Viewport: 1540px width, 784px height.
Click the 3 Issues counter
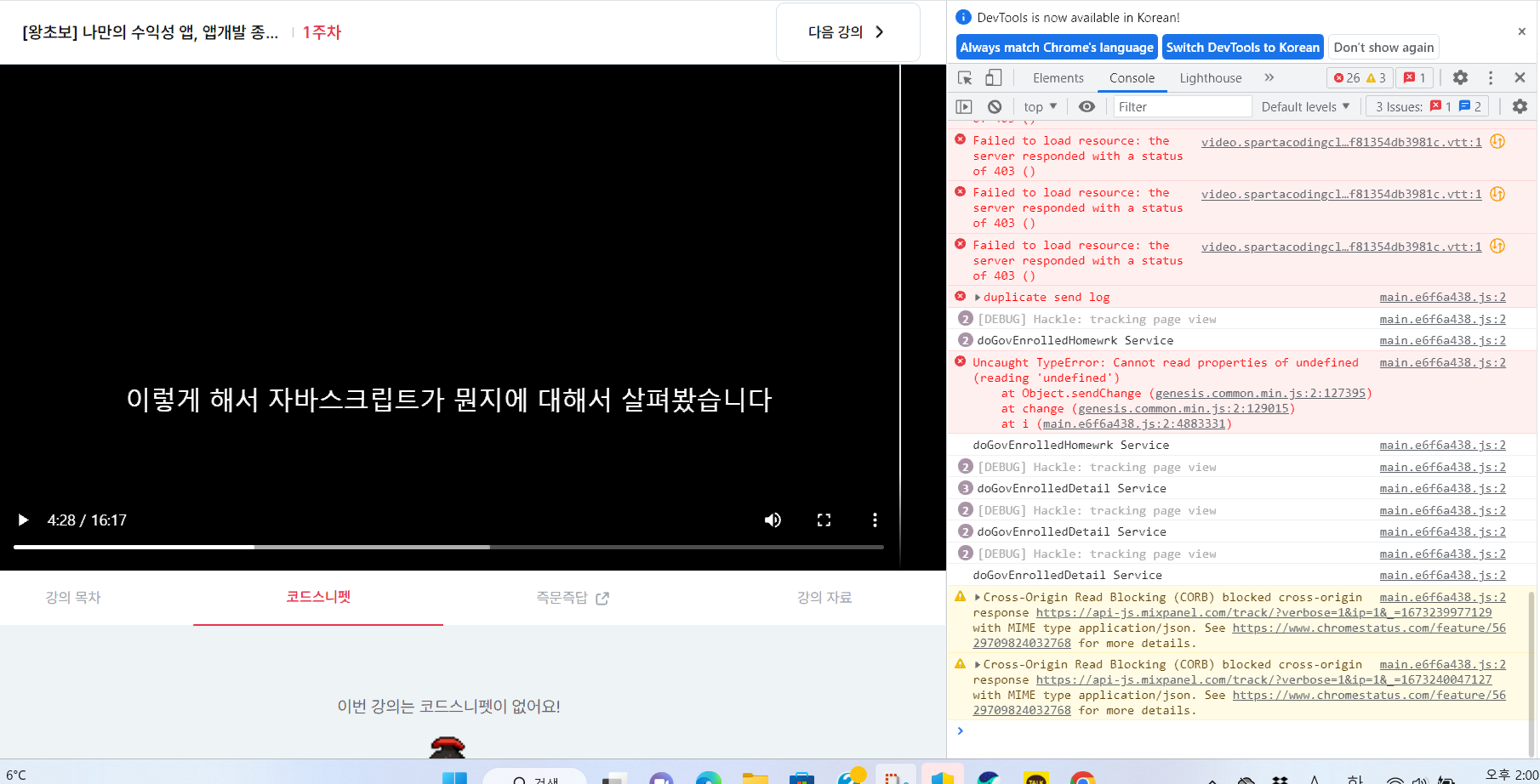pos(1429,106)
